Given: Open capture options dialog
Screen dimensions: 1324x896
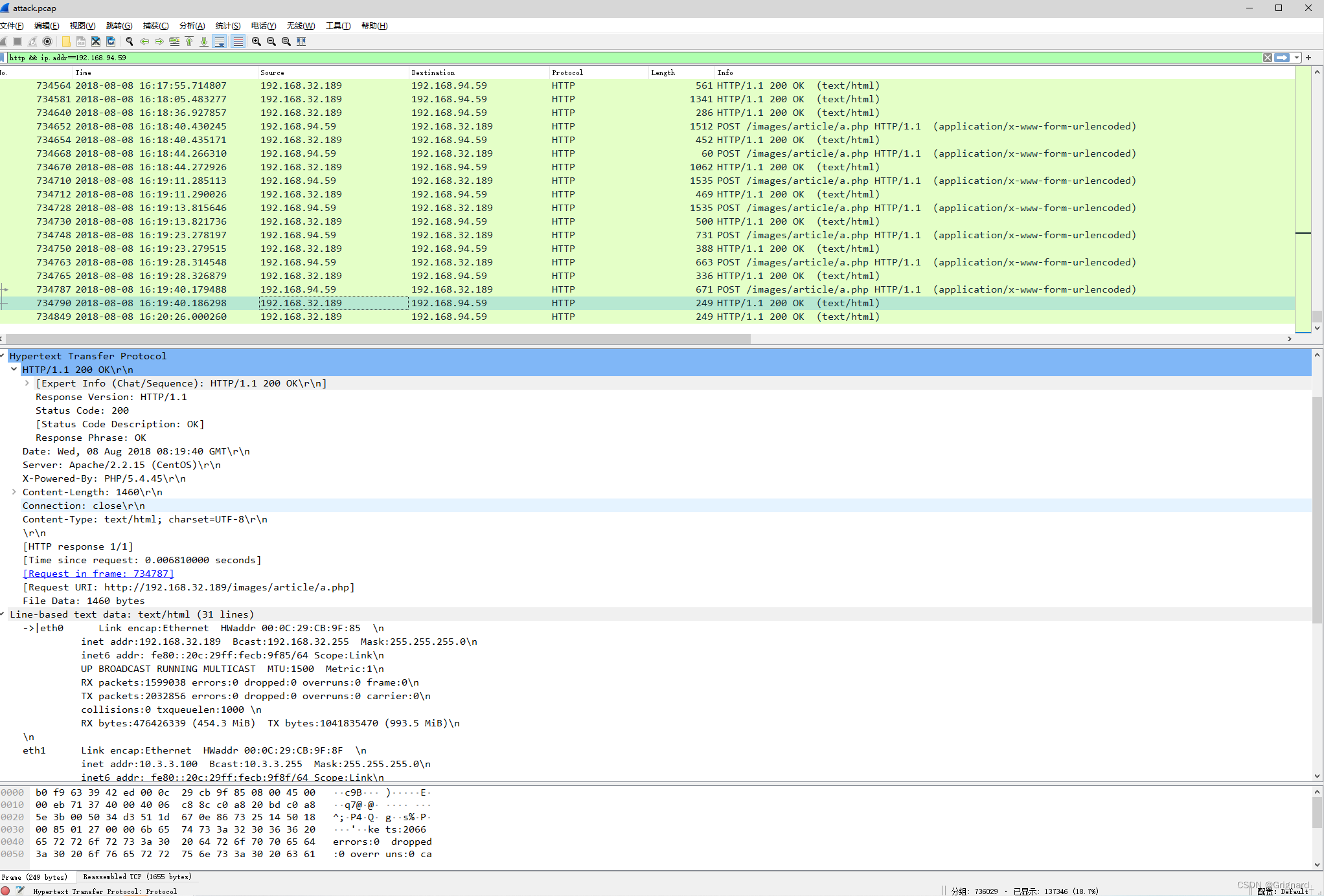Looking at the screenshot, I should point(47,41).
